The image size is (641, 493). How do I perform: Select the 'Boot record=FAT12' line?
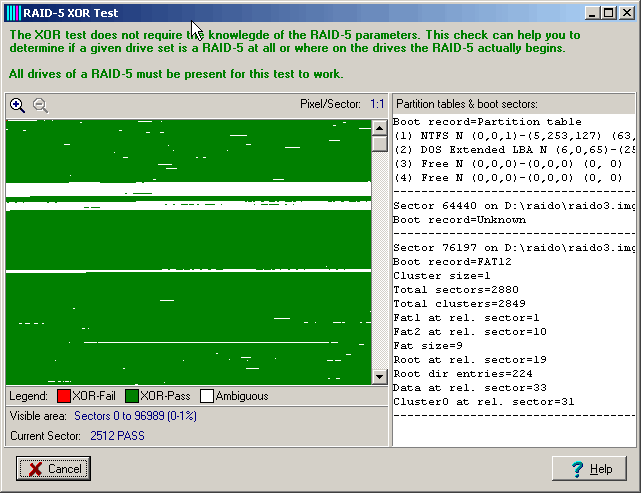coord(452,261)
